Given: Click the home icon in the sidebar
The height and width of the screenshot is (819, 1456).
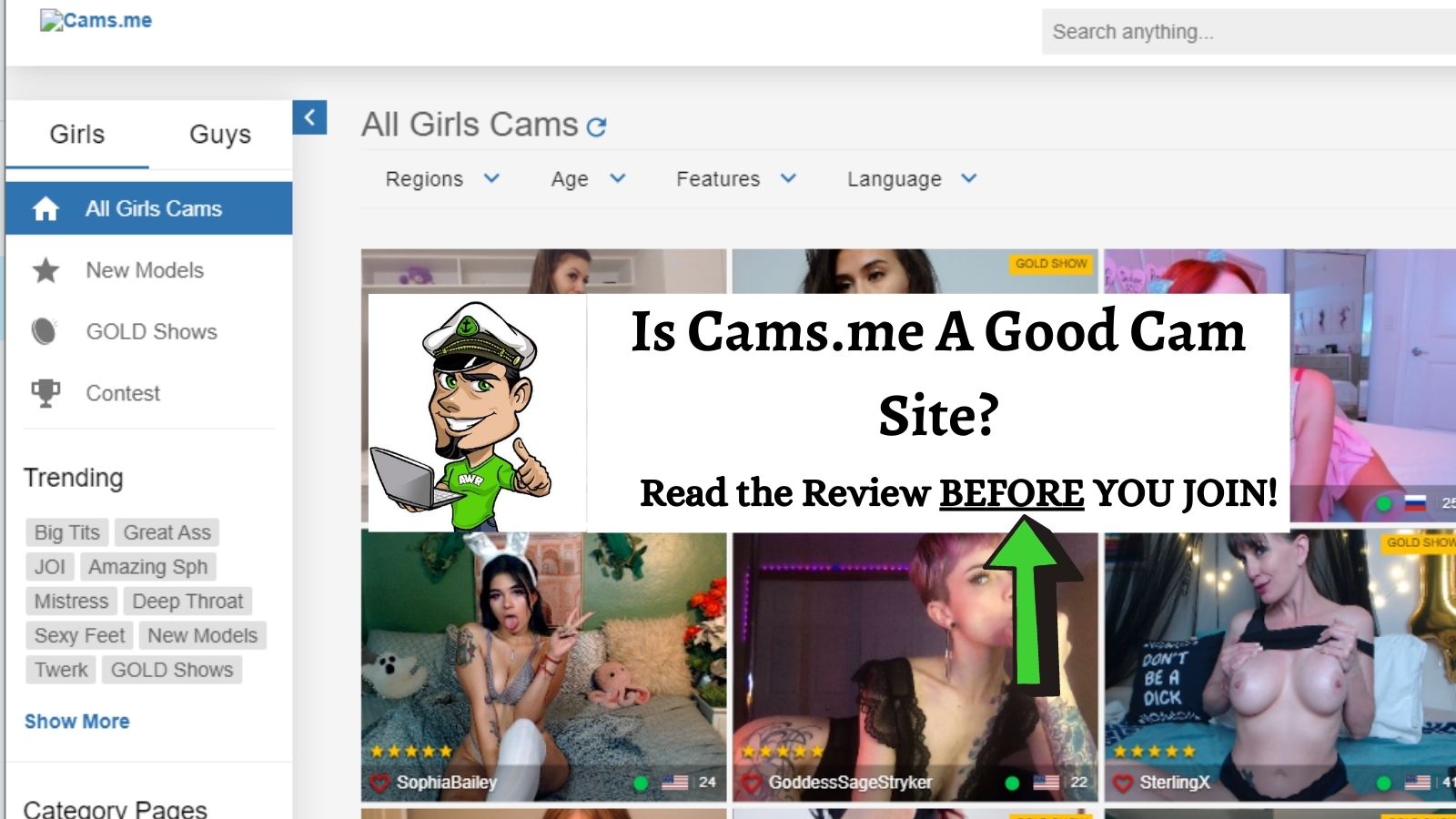Looking at the screenshot, I should [x=45, y=209].
